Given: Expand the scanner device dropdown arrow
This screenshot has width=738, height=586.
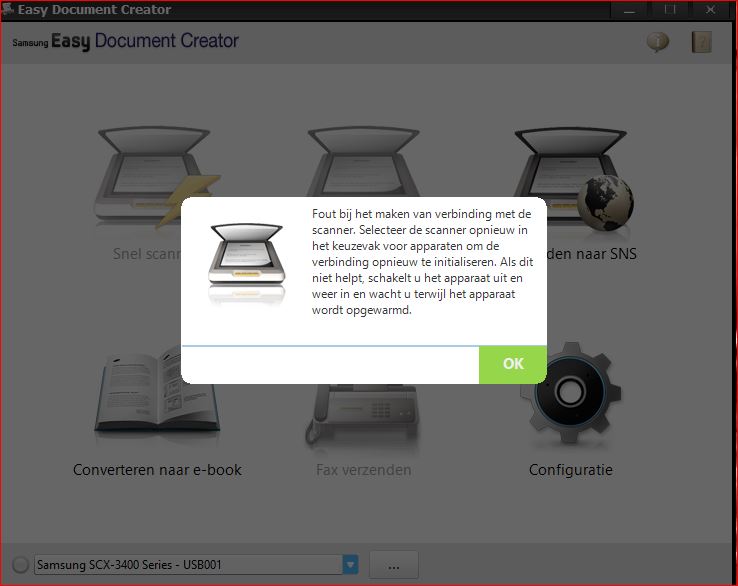Looking at the screenshot, I should tap(350, 564).
